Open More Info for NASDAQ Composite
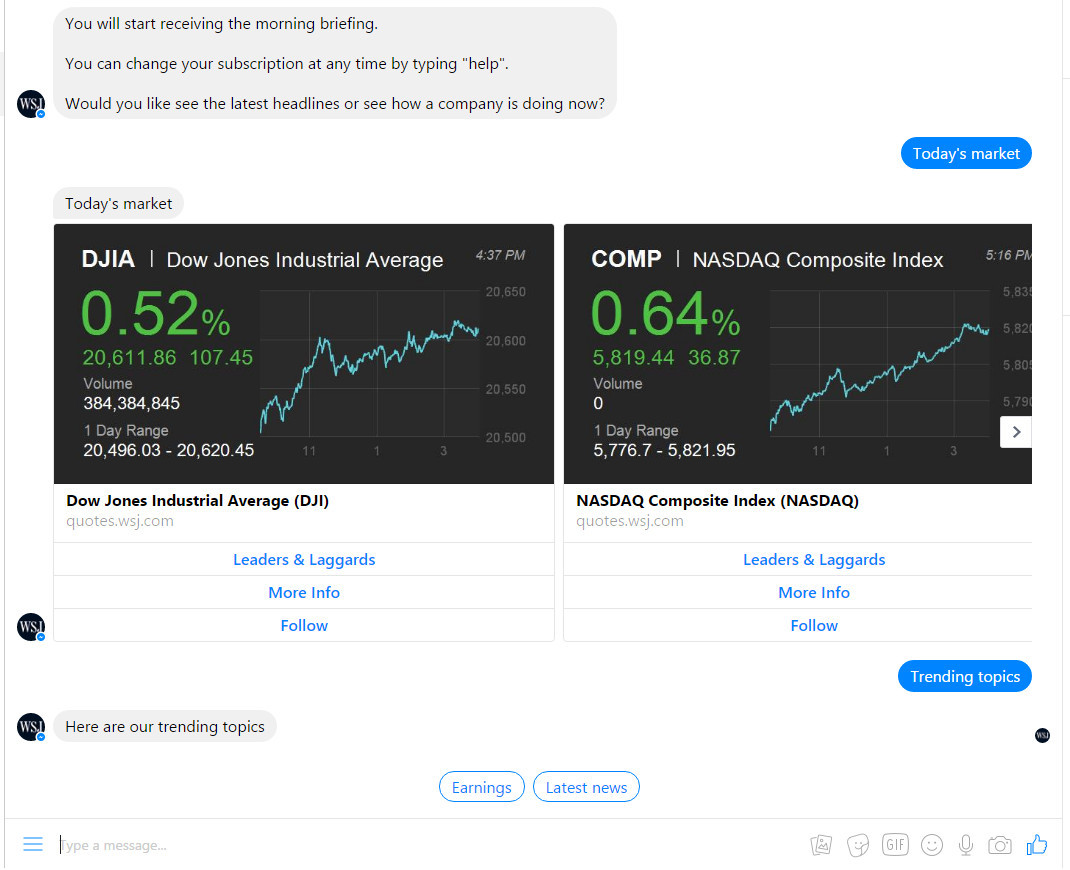 coord(814,592)
